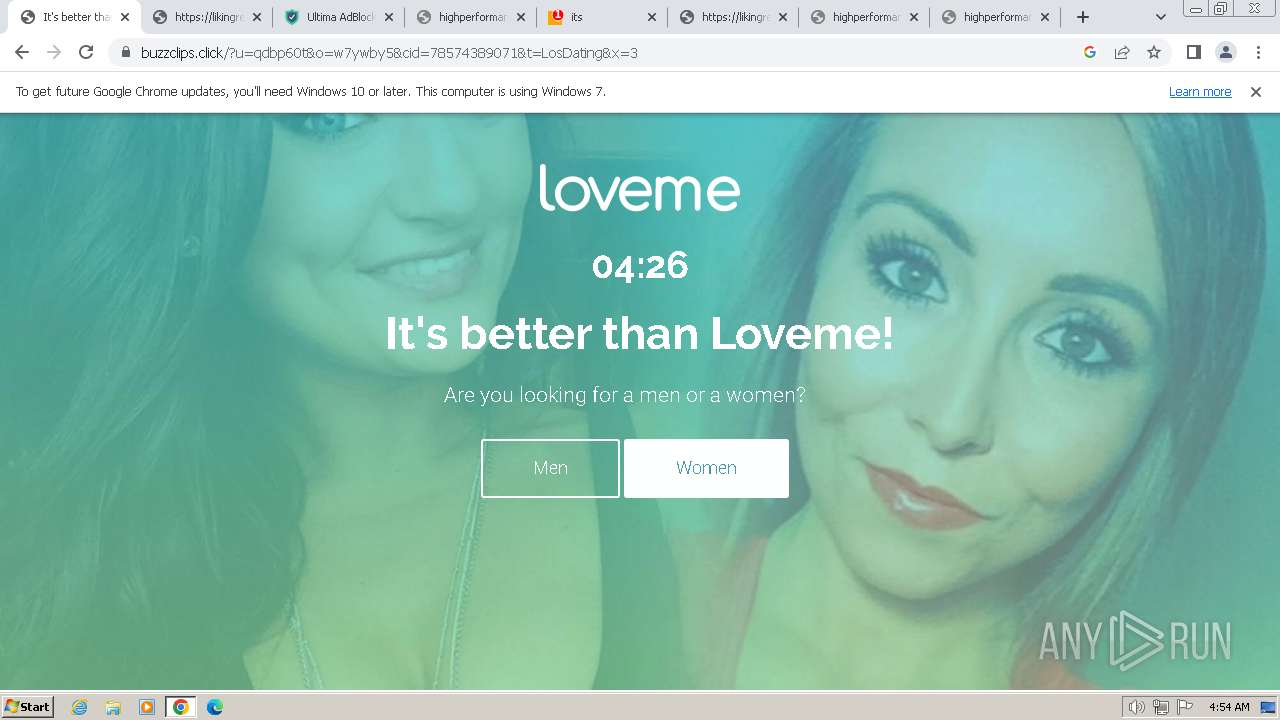Open a new tab

click(x=1082, y=17)
